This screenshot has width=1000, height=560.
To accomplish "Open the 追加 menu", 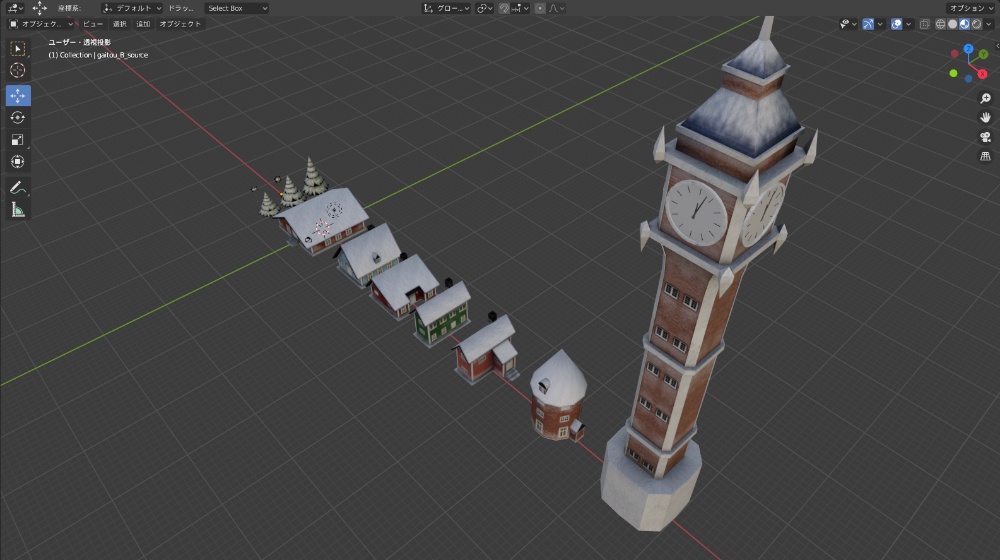I will coord(143,24).
